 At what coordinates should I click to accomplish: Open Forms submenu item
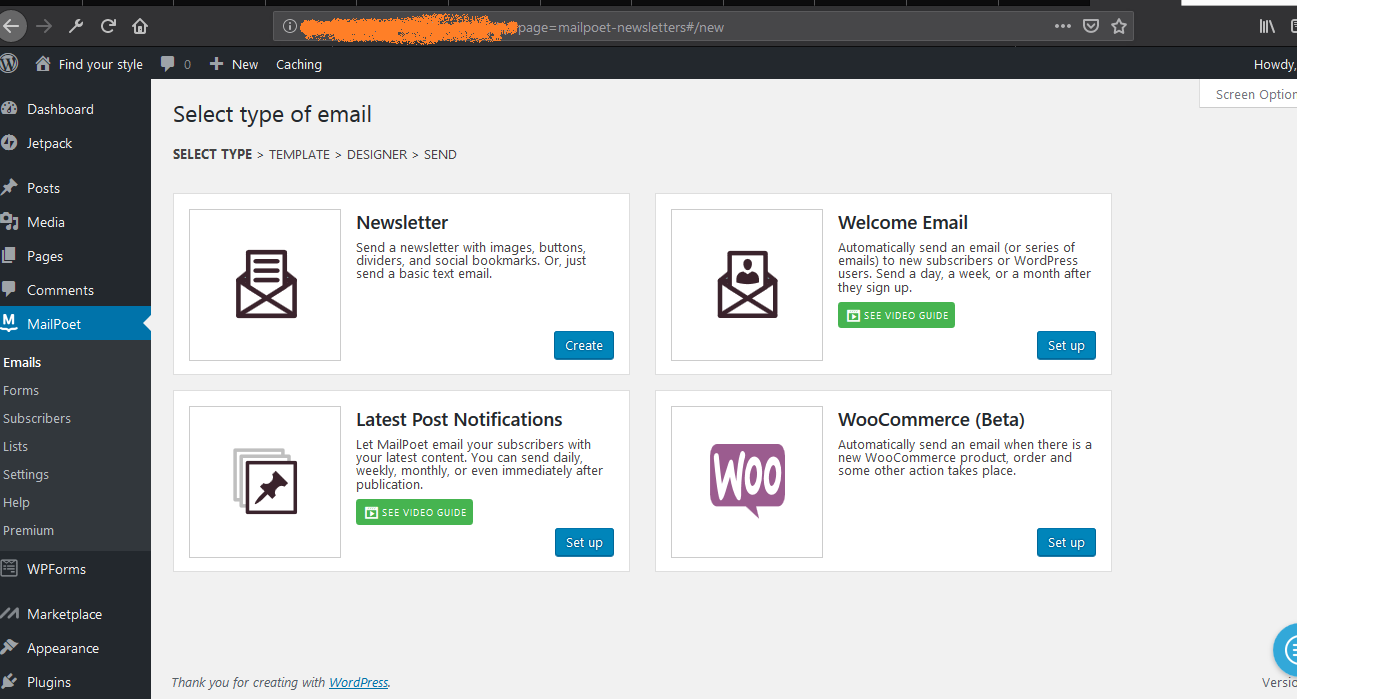tap(21, 390)
